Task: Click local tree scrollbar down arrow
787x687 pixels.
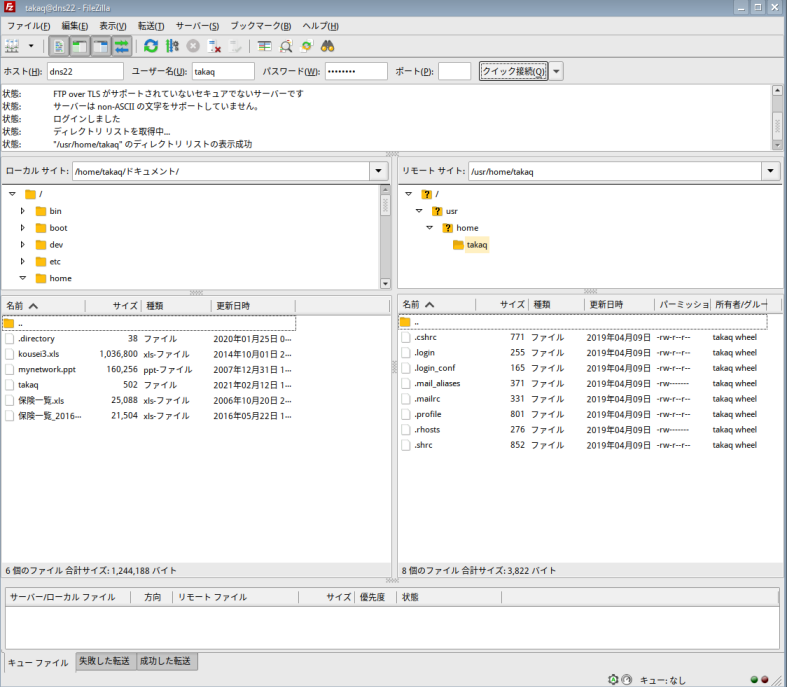Action: [385, 284]
